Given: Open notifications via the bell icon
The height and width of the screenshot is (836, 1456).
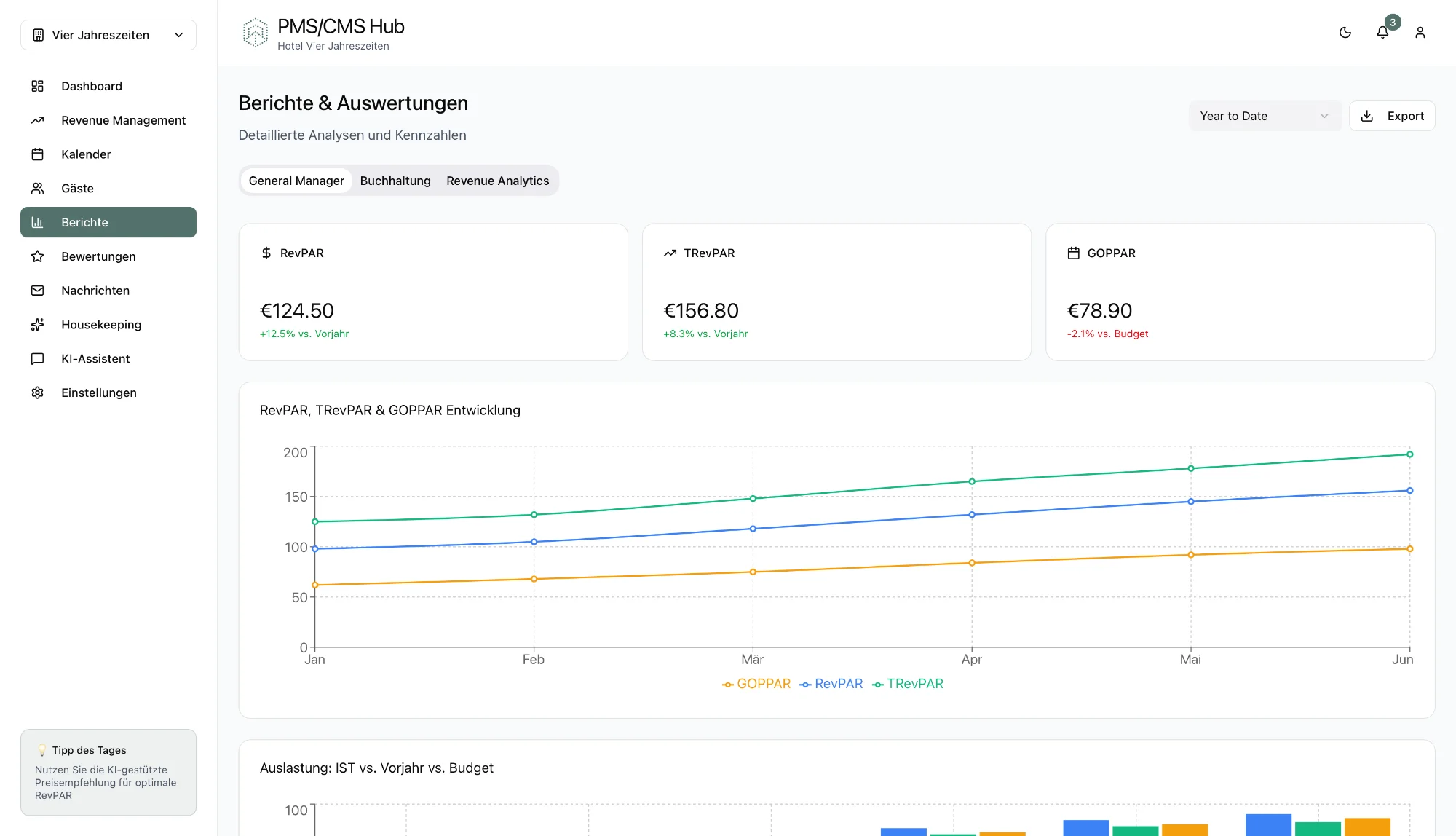Looking at the screenshot, I should (1382, 33).
